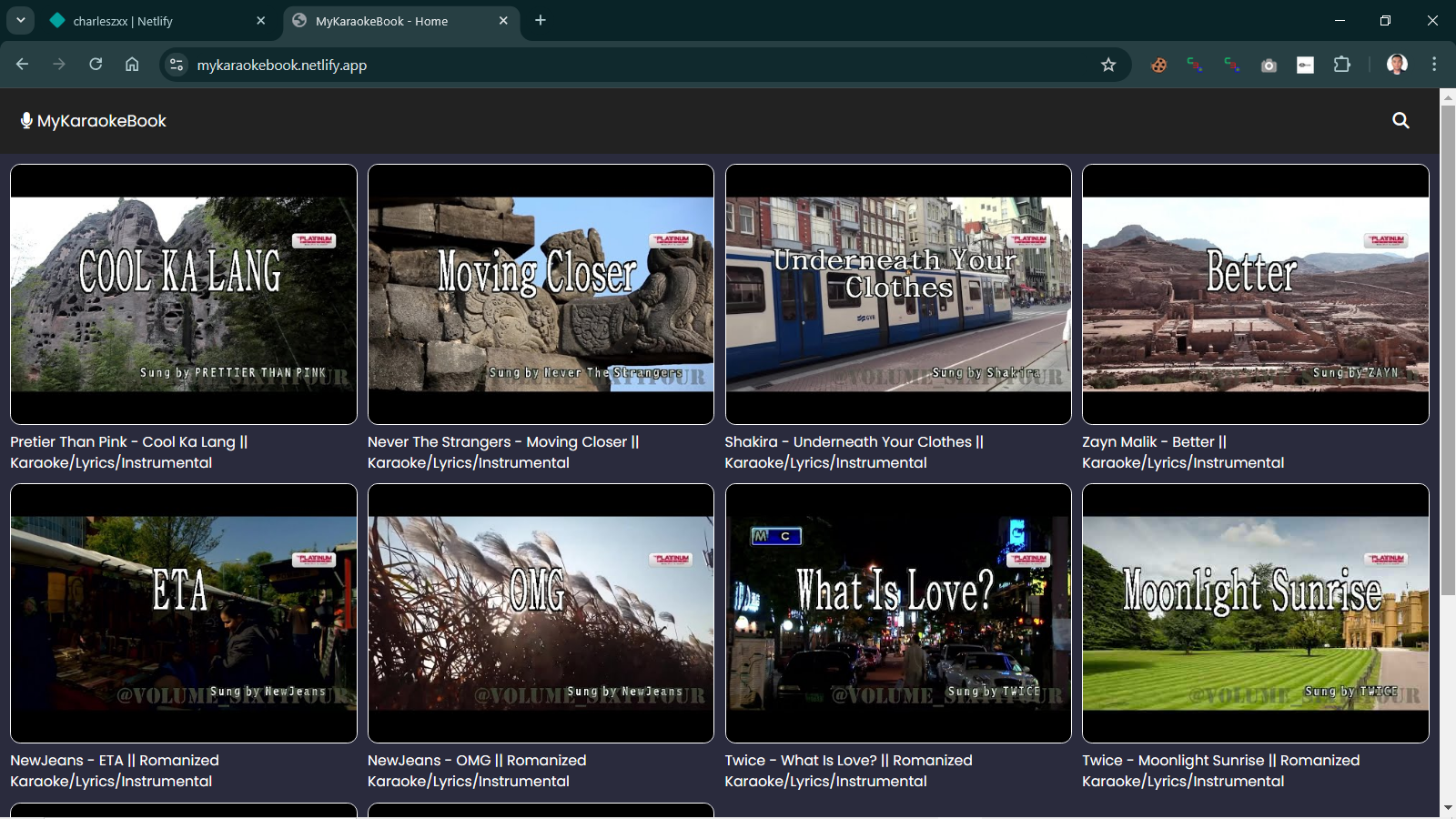This screenshot has width=1456, height=819.
Task: Bookmark this page with the star icon
Action: tap(1108, 65)
